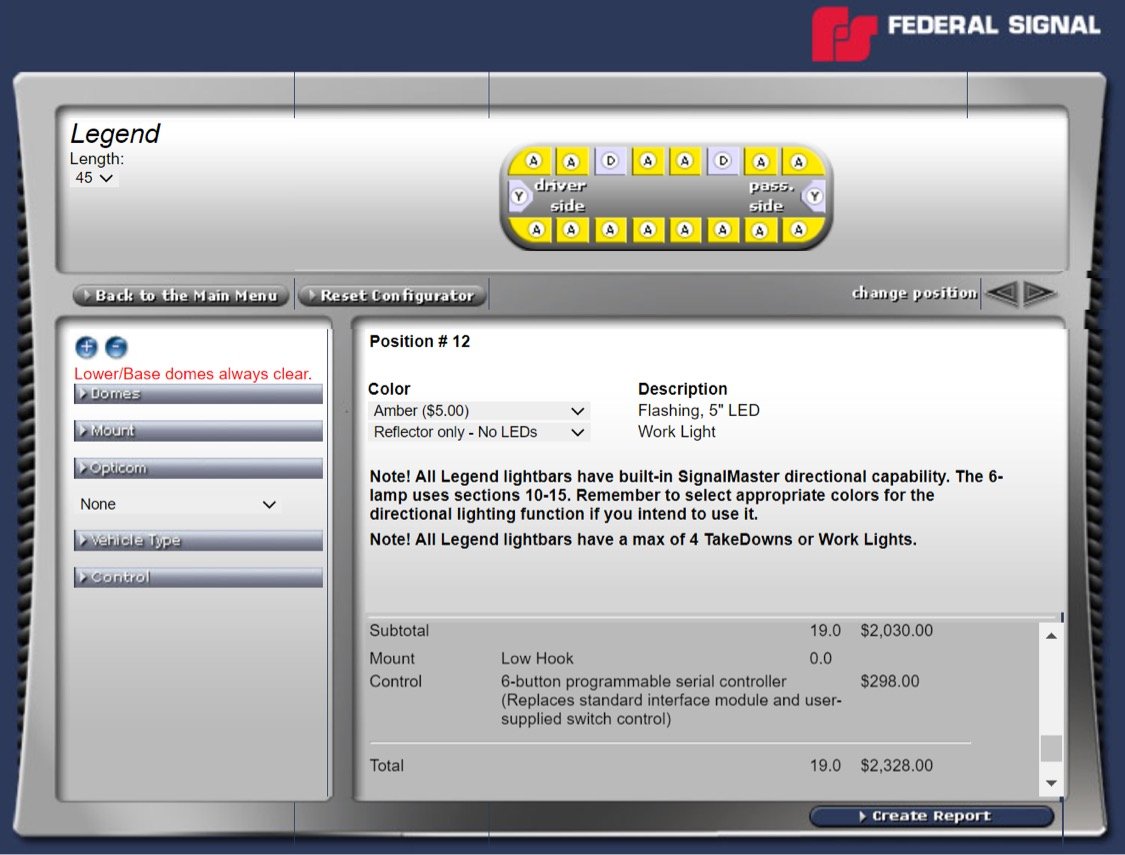Click the Reset Configurator button
The height and width of the screenshot is (855, 1125).
pyautogui.click(x=392, y=296)
